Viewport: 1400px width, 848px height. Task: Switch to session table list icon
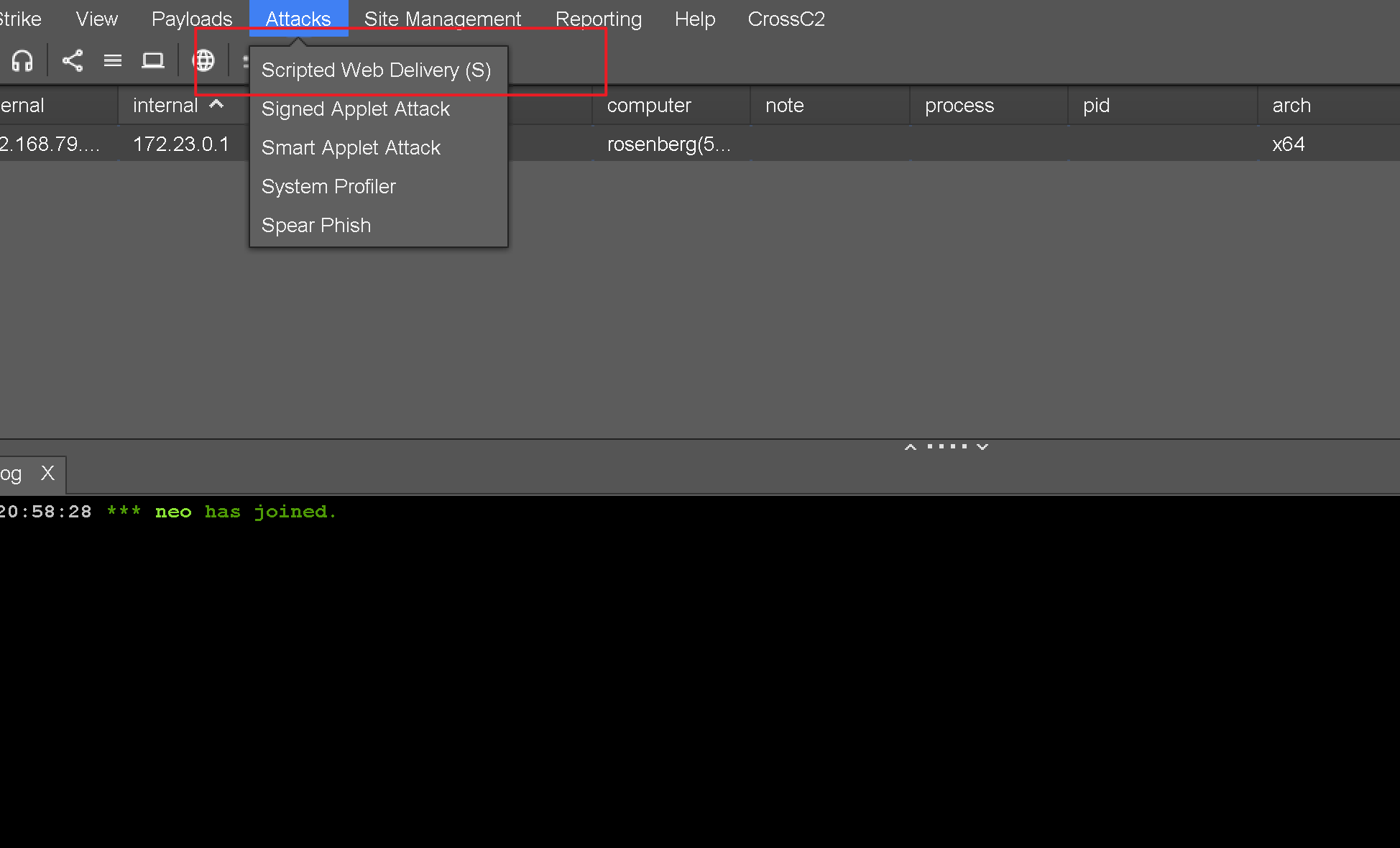(x=113, y=61)
